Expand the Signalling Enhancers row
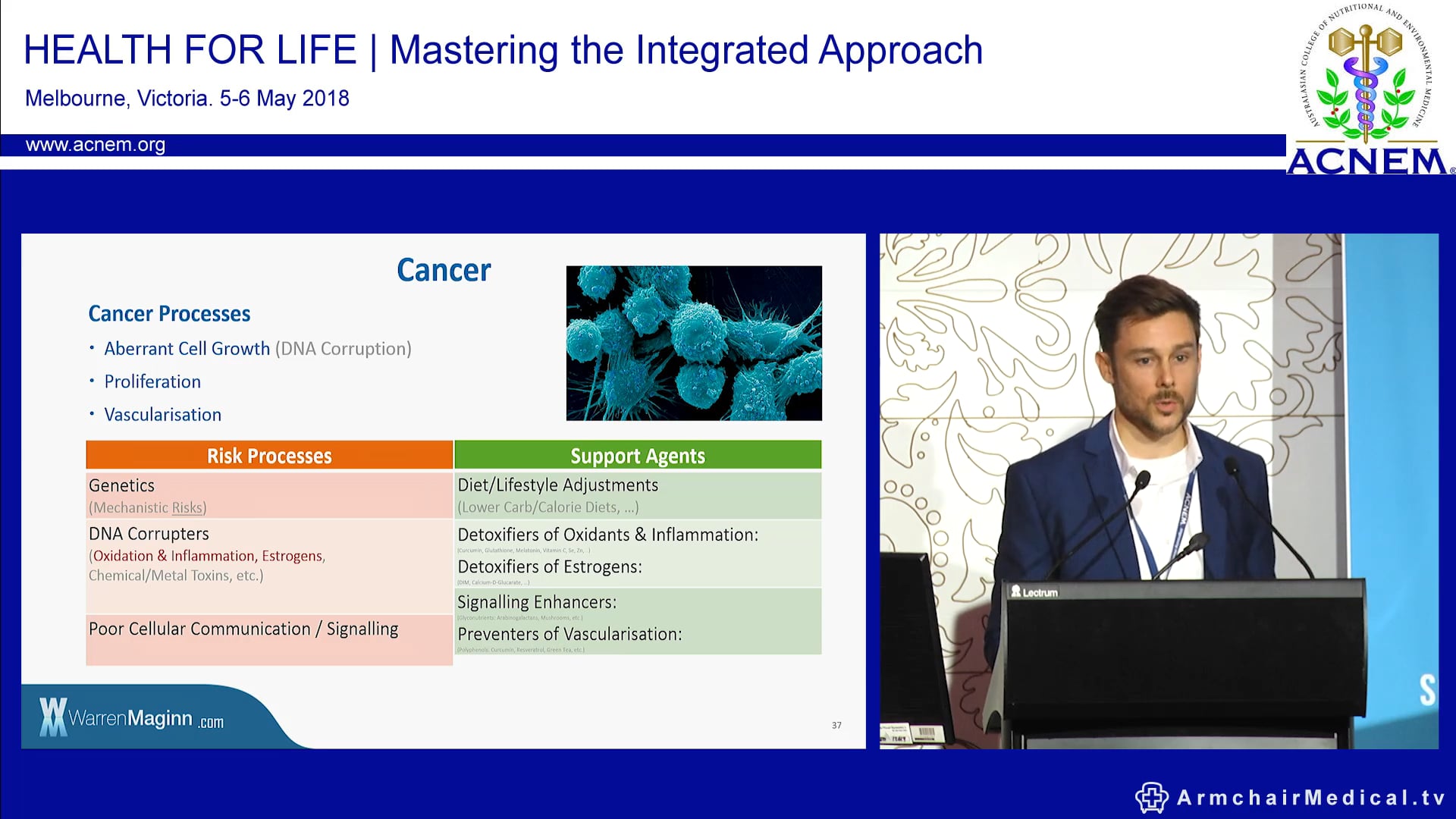 pyautogui.click(x=537, y=601)
